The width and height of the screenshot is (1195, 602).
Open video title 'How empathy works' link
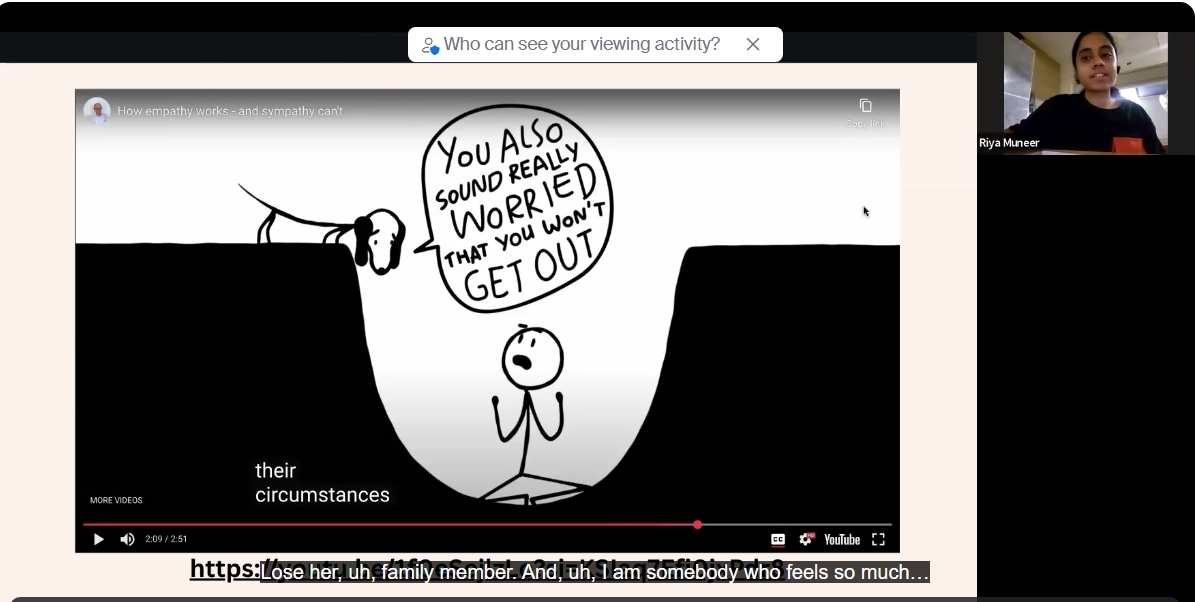230,111
